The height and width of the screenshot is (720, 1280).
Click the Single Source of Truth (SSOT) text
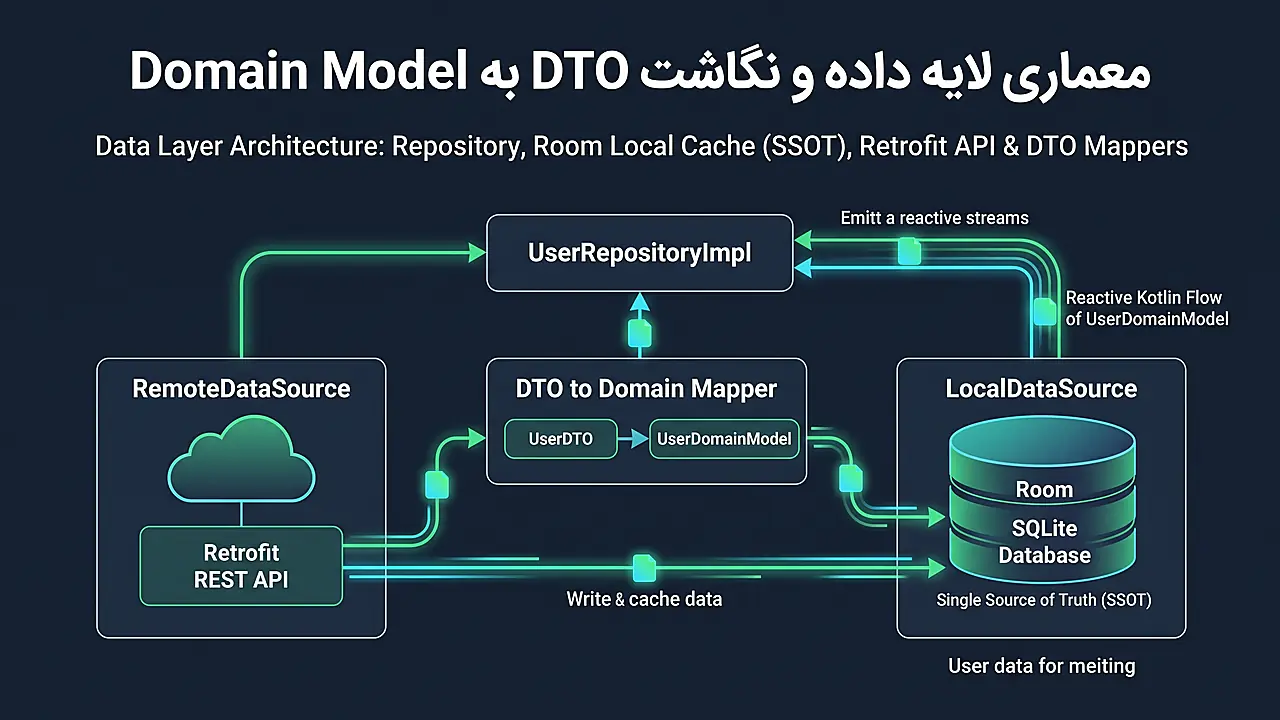point(1044,601)
